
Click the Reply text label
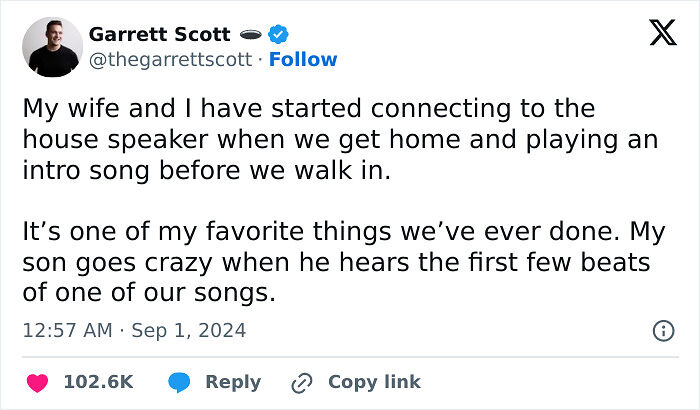tap(233, 382)
